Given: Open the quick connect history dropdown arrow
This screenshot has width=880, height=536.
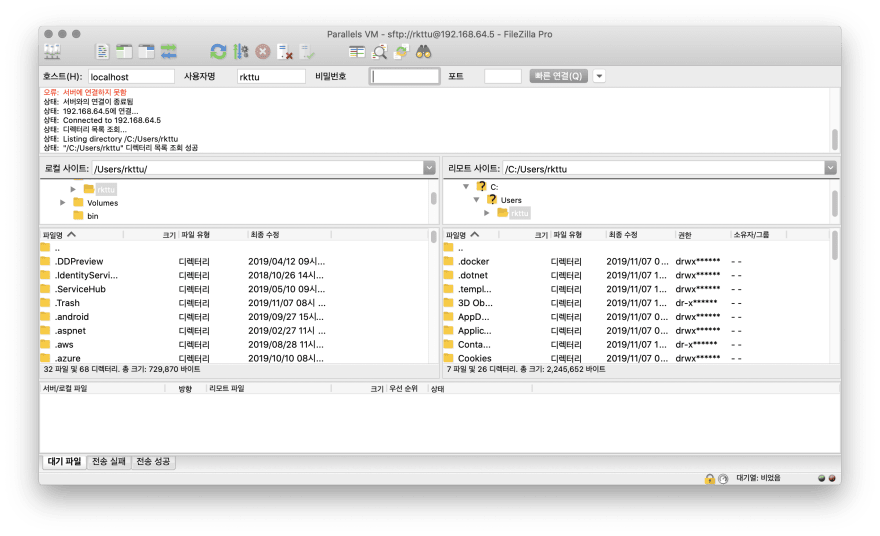Looking at the screenshot, I should pyautogui.click(x=599, y=76).
